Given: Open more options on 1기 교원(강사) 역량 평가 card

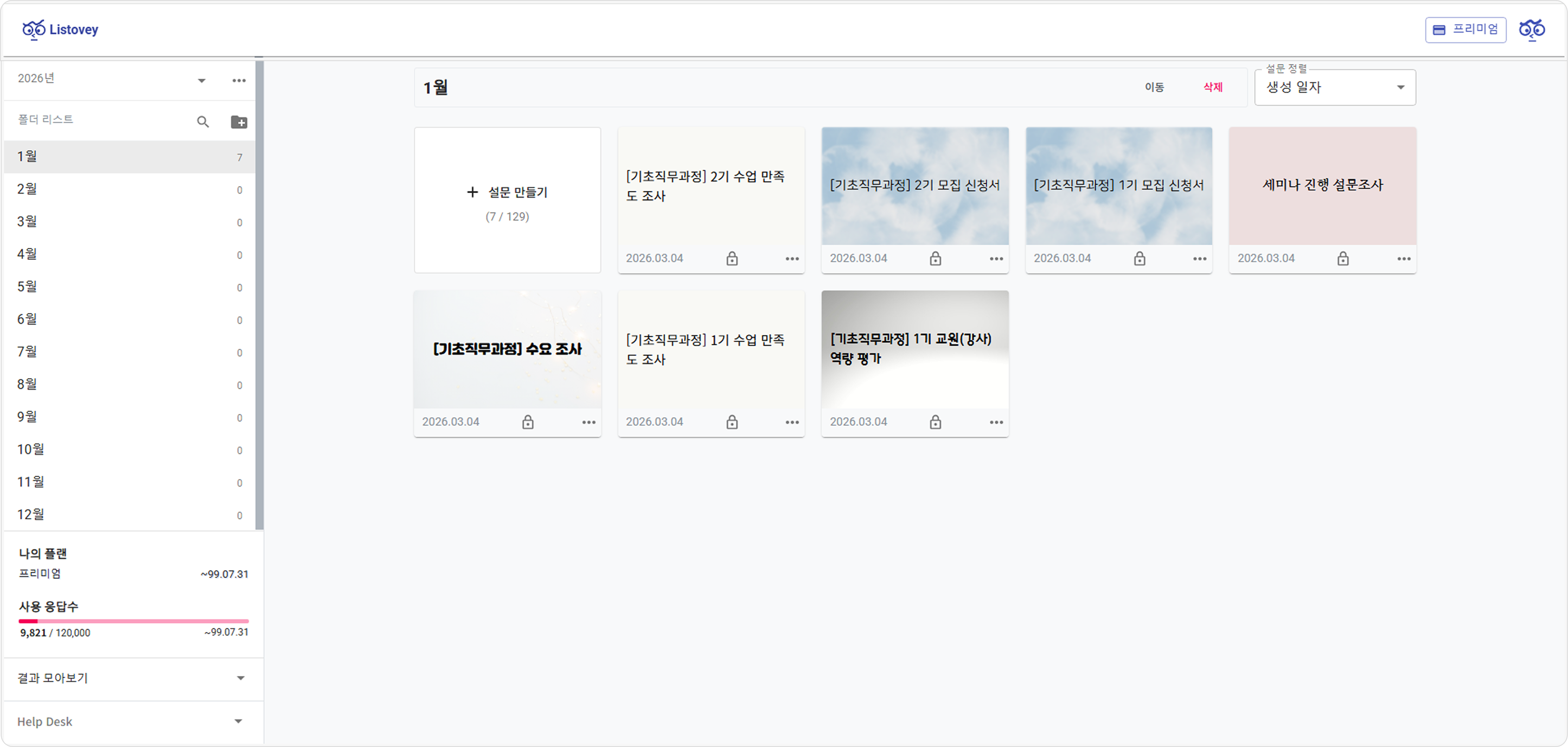Looking at the screenshot, I should point(996,422).
